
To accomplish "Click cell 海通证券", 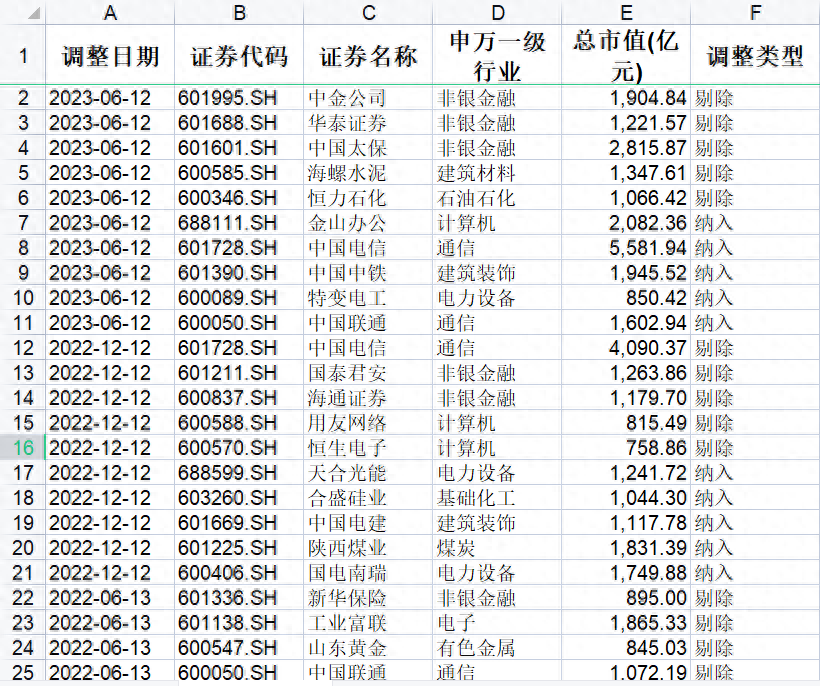I will (x=368, y=398).
